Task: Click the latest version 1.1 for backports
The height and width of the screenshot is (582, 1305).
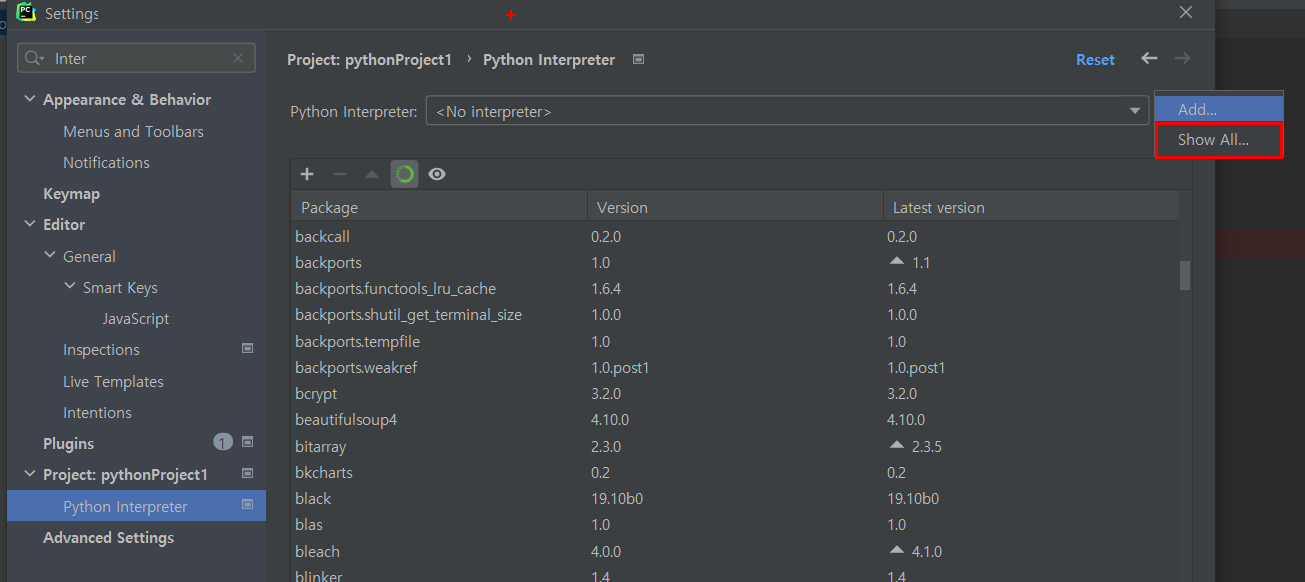Action: [x=921, y=263]
